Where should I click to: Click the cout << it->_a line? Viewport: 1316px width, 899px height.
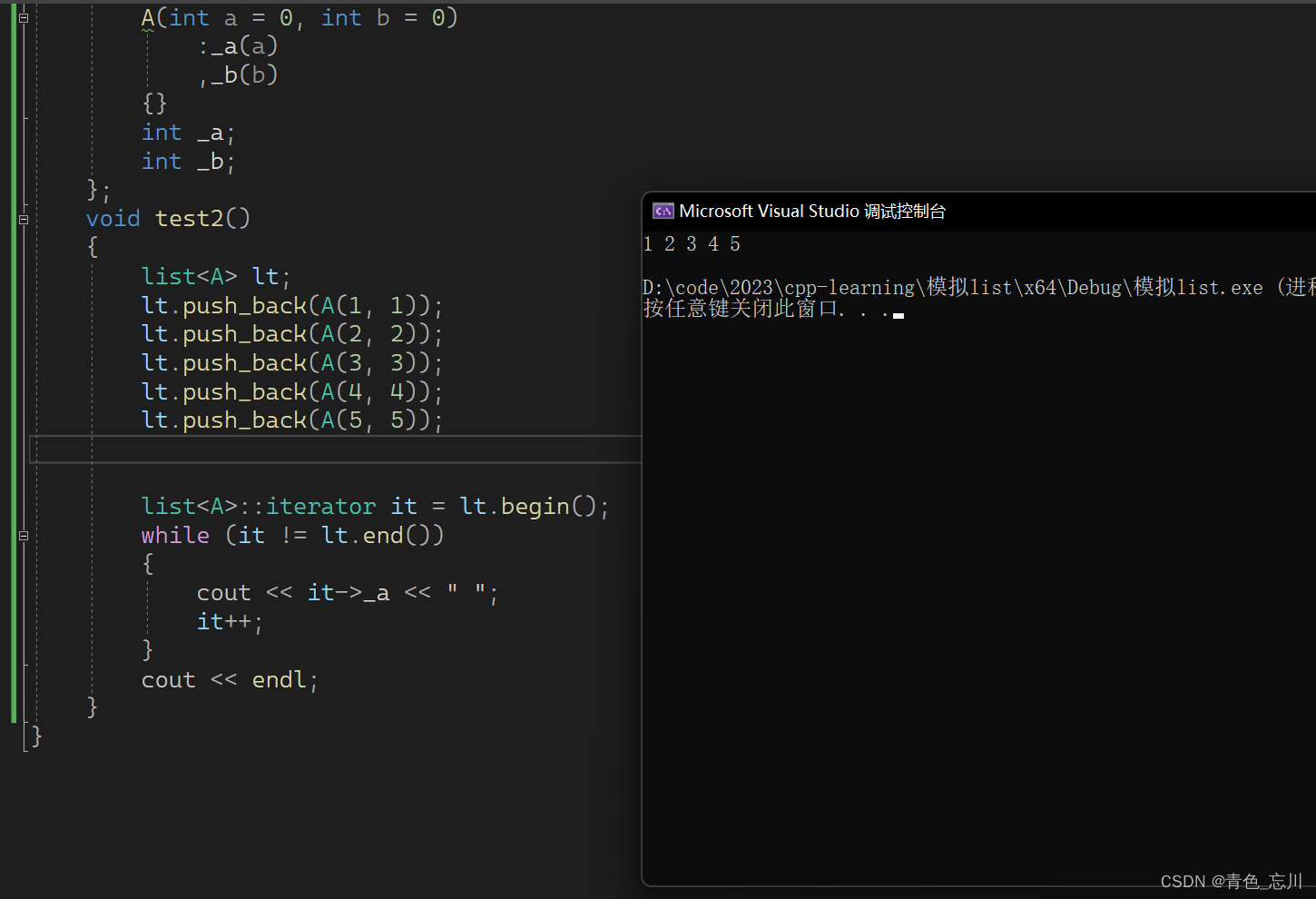coord(347,593)
